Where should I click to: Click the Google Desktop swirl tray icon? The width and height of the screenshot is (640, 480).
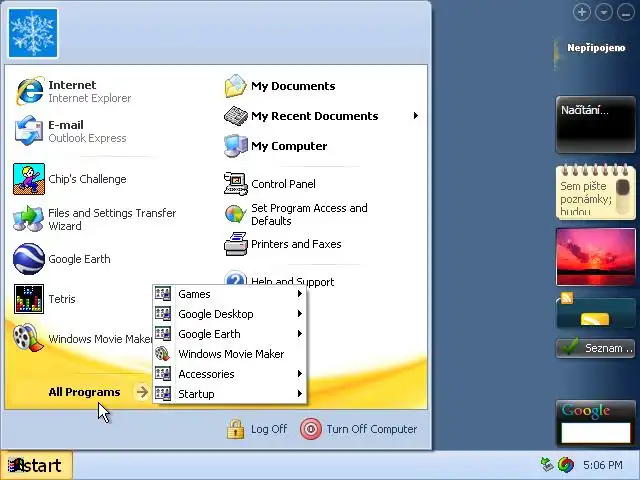tap(566, 464)
